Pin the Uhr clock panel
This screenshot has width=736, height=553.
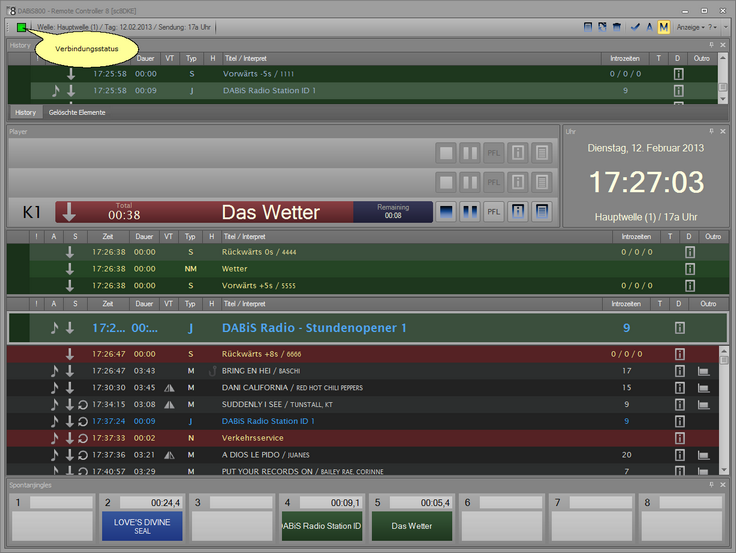[x=712, y=131]
